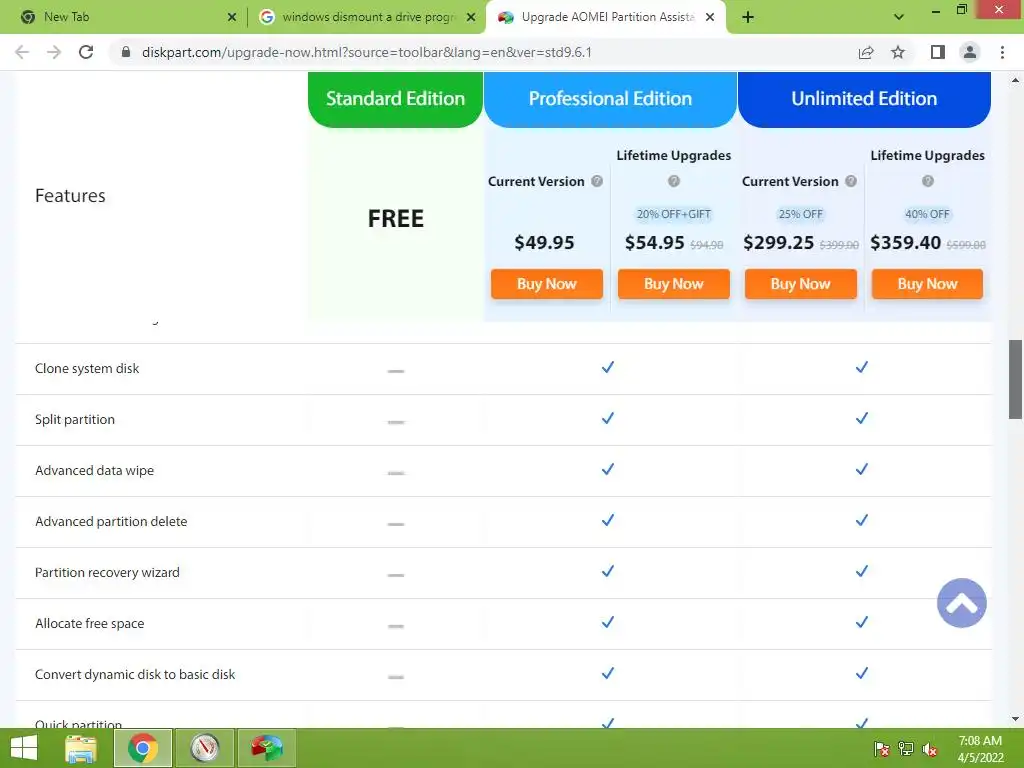Click the Chrome taskbar icon

[x=143, y=748]
